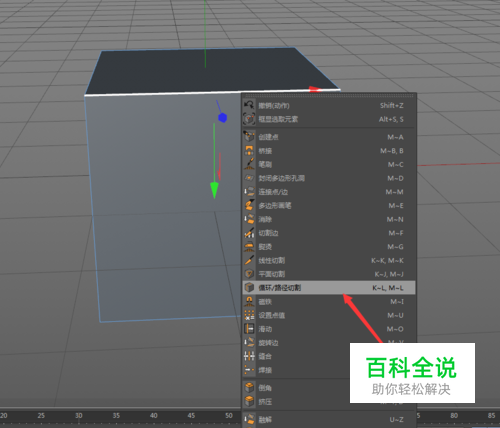Click the undo arrow icon for 撤销(动作)
The image size is (500, 428).
(249, 105)
